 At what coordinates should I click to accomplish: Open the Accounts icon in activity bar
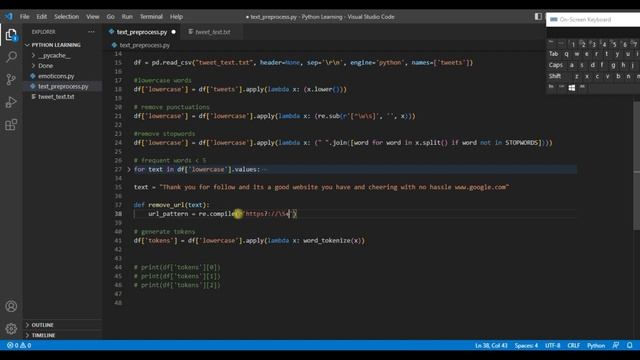[11, 306]
